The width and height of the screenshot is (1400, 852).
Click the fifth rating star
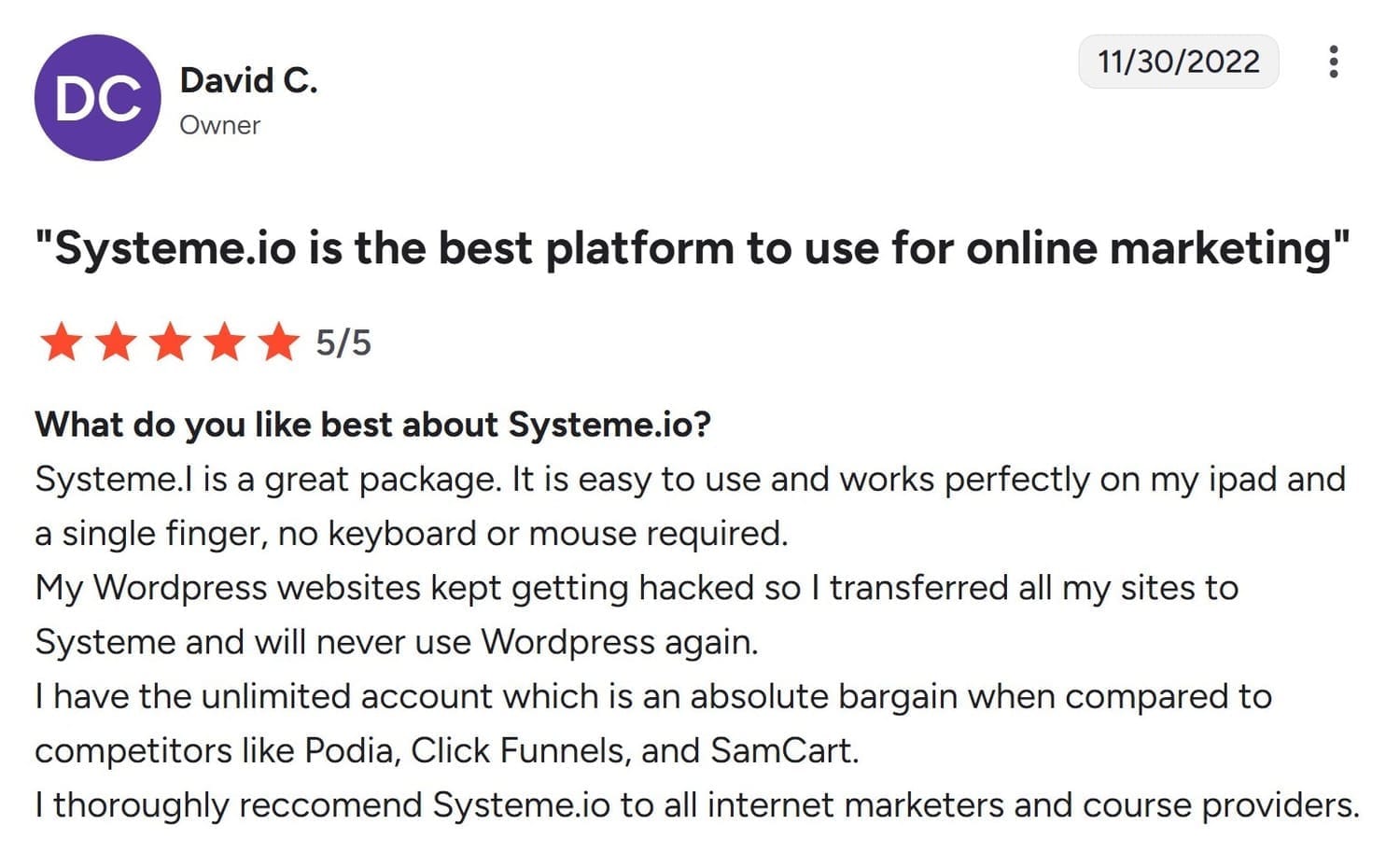pos(278,342)
